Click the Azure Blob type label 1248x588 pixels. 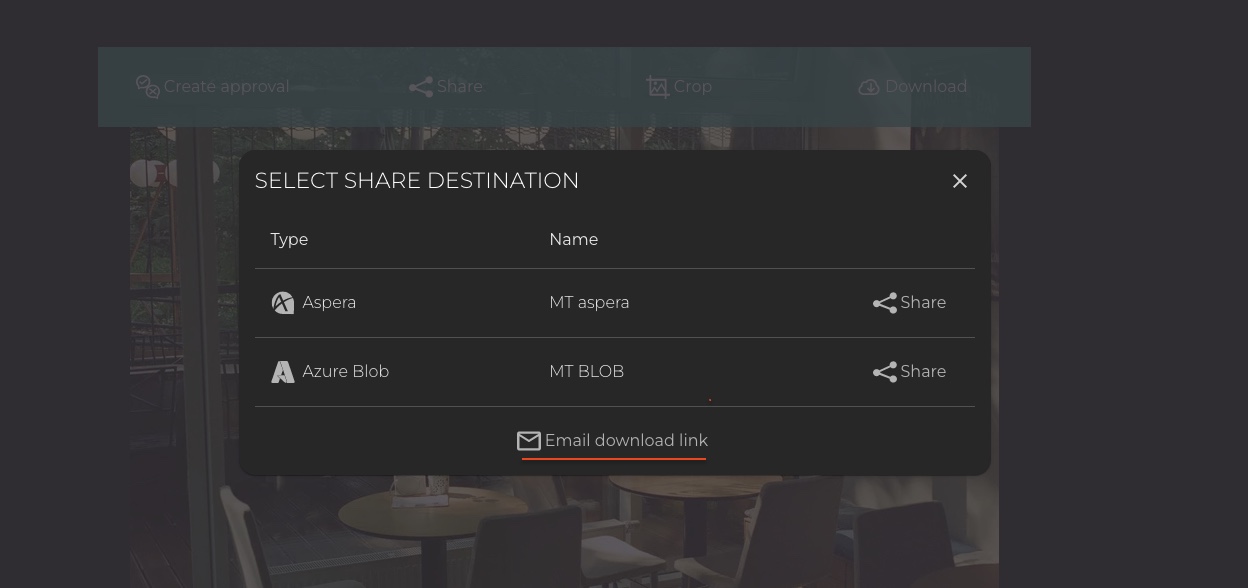[x=345, y=372]
